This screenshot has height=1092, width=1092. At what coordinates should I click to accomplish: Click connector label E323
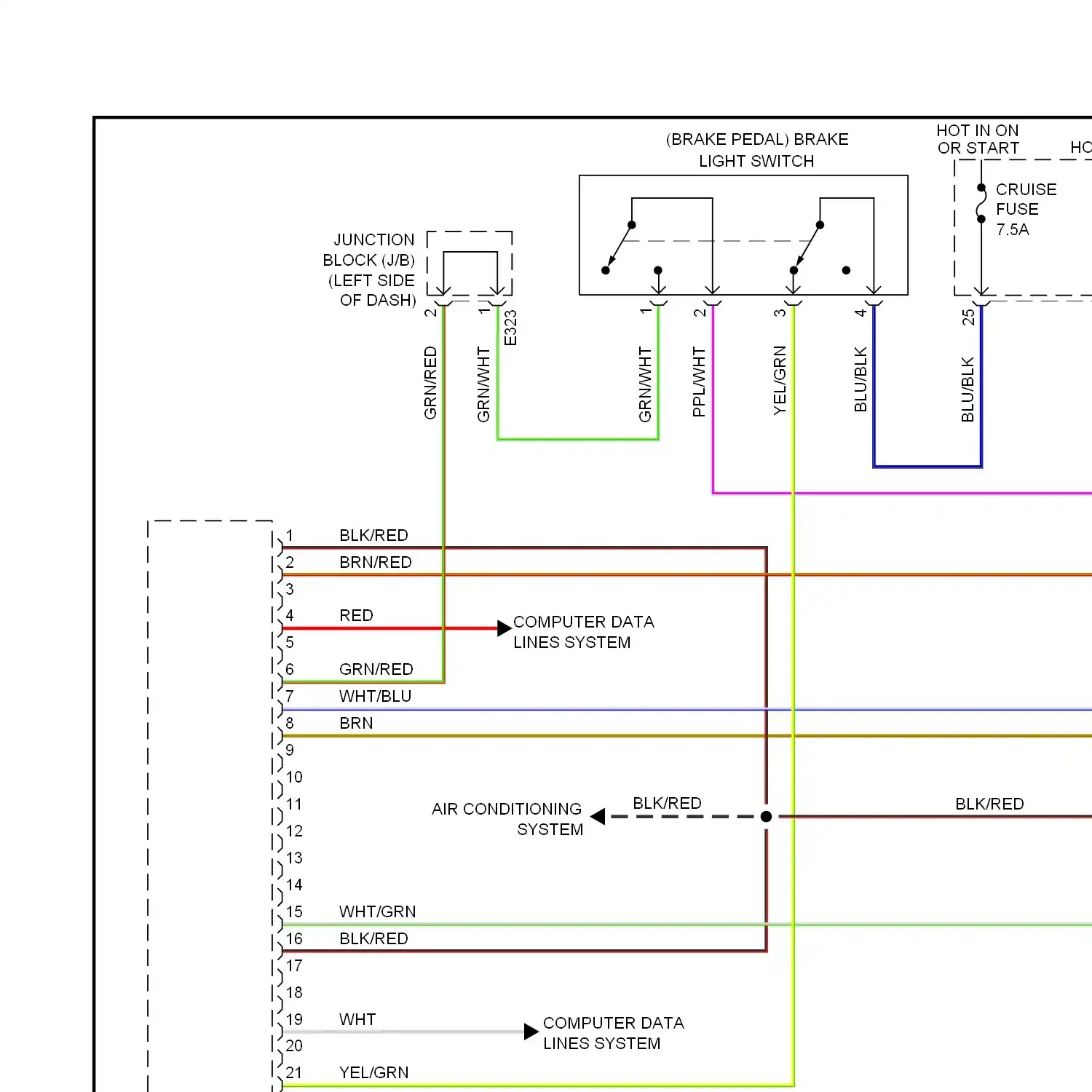click(510, 328)
